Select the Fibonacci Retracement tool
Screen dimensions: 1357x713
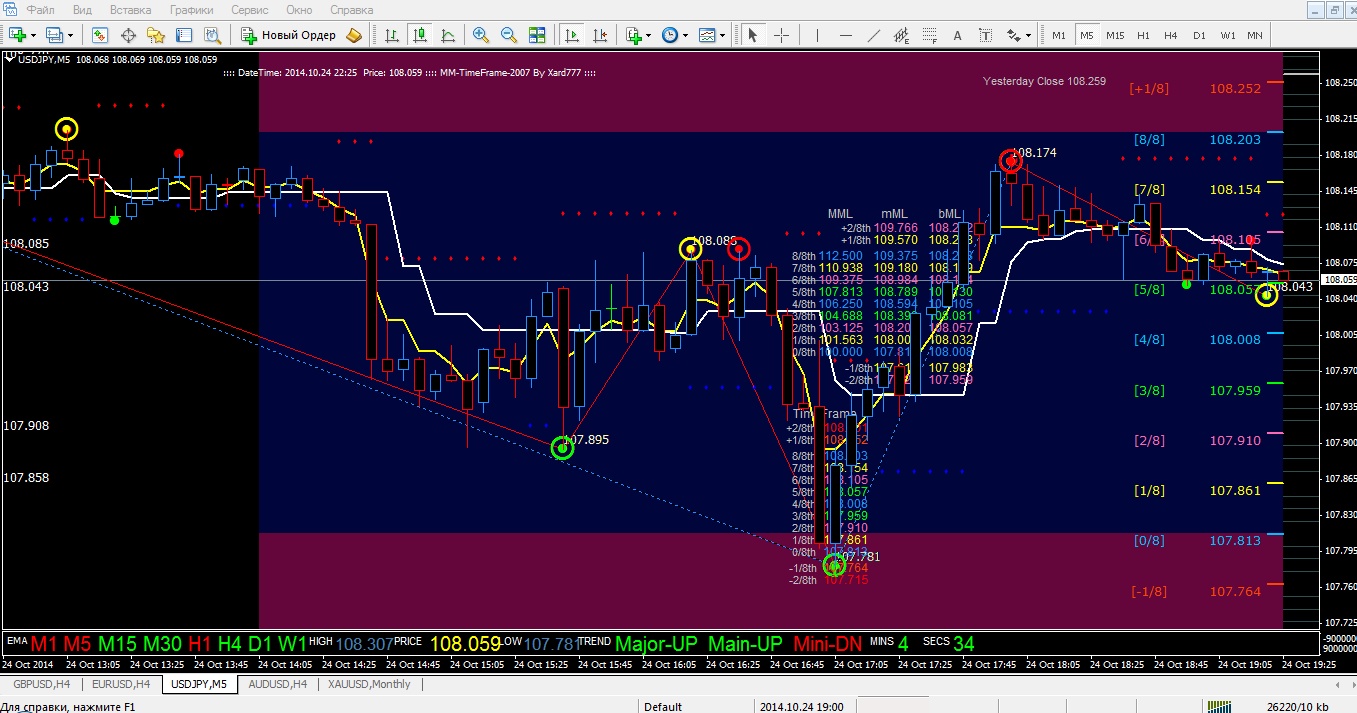(x=930, y=35)
